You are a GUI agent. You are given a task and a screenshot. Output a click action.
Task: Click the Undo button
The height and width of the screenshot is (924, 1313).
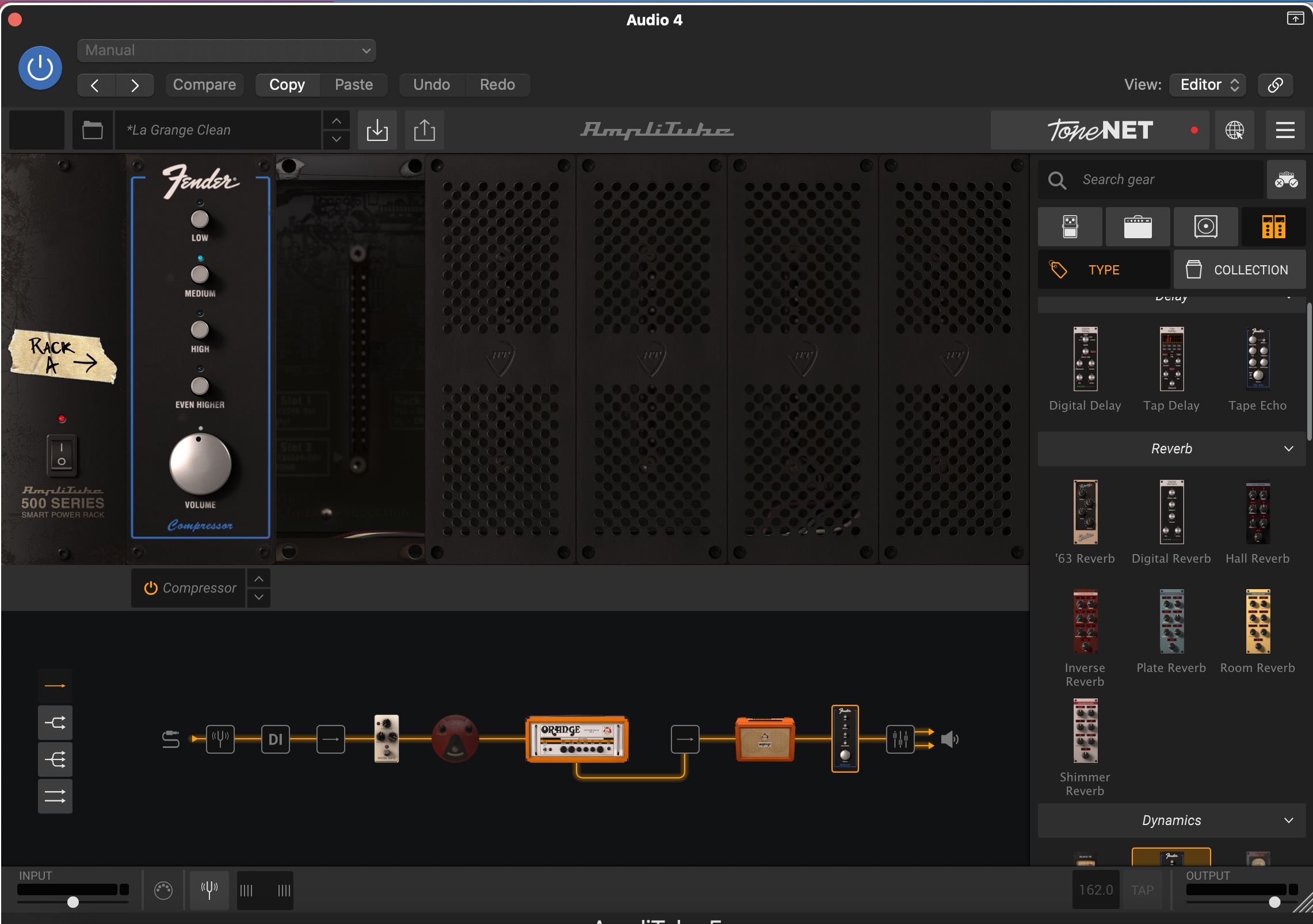tap(432, 85)
